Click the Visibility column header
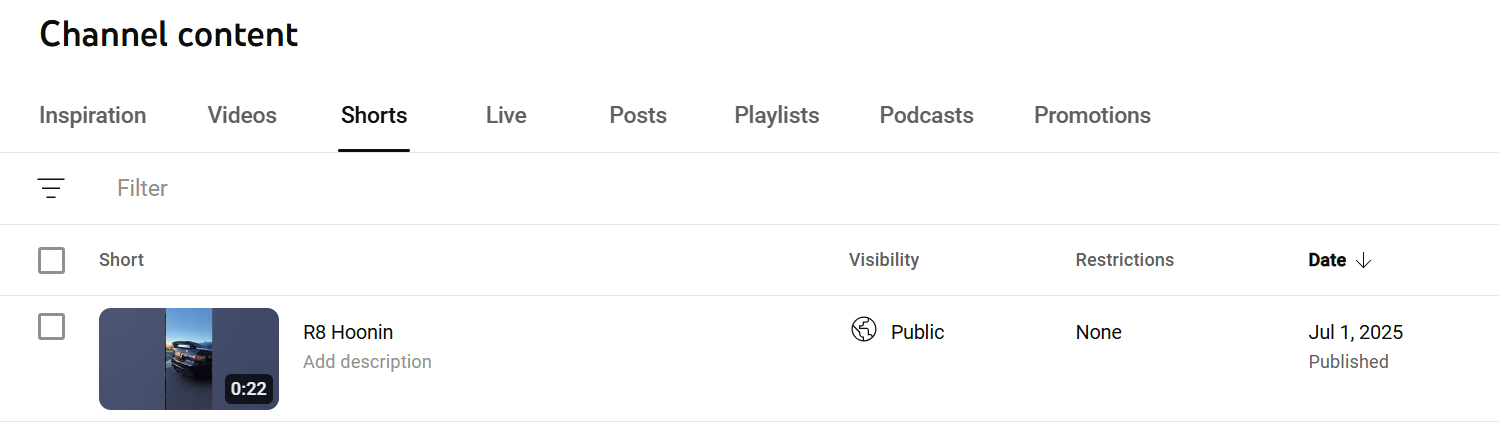The width and height of the screenshot is (1499, 432). click(x=884, y=260)
